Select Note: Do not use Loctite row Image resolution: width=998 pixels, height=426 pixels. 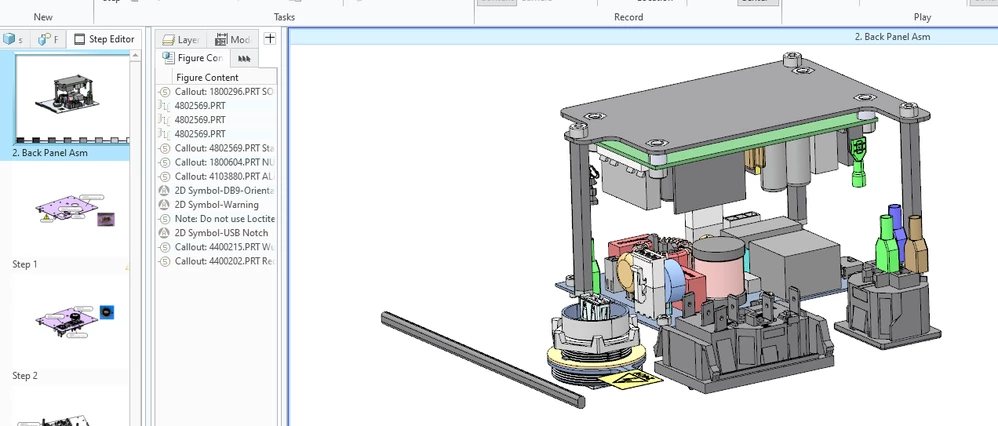pos(216,218)
